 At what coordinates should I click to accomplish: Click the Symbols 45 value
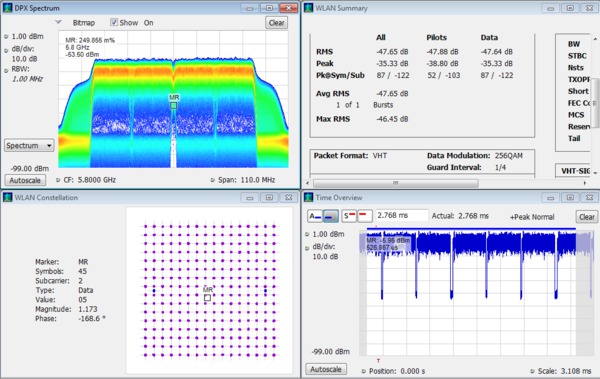point(82,271)
